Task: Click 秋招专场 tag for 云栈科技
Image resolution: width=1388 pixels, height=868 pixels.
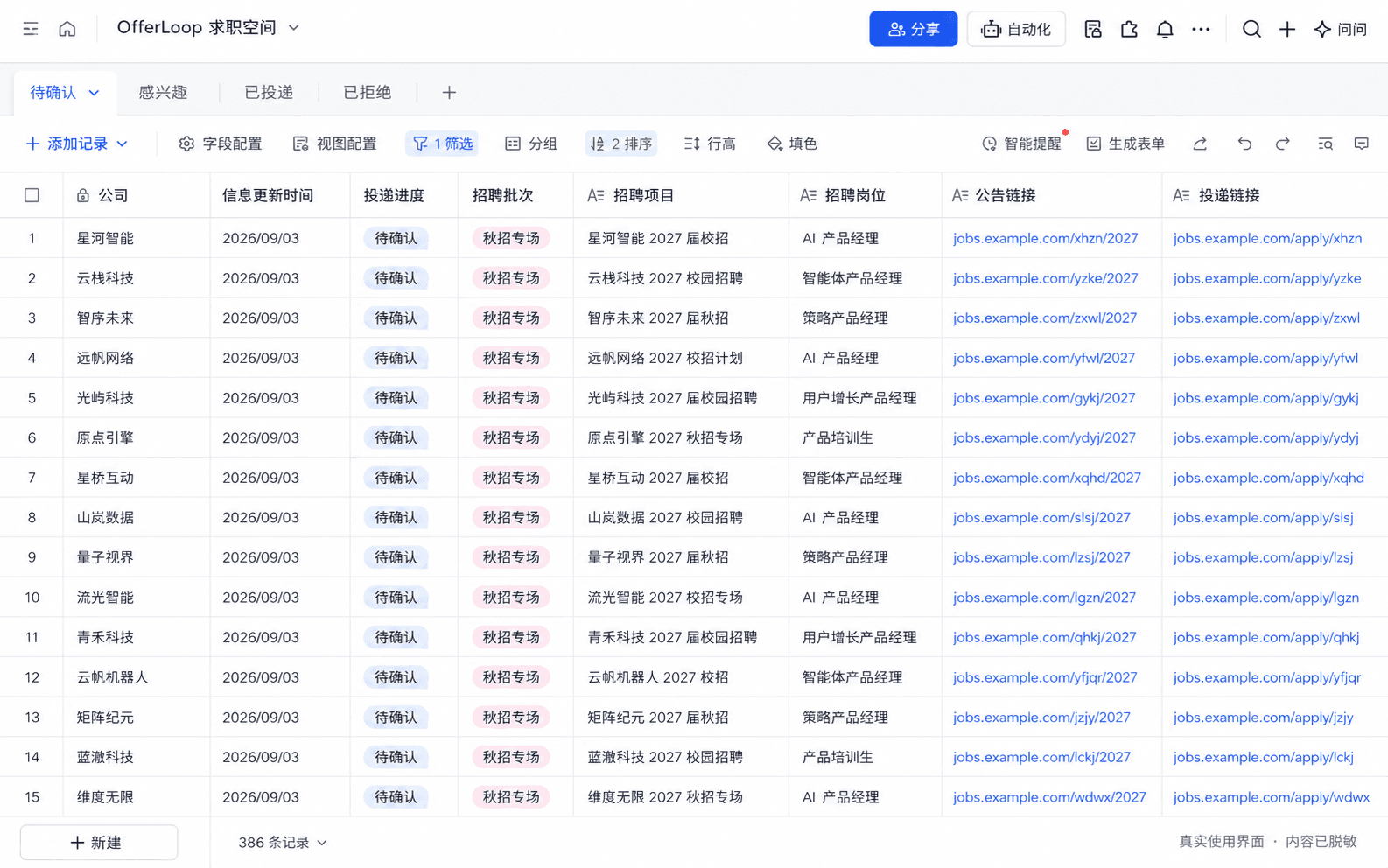Action: pos(511,278)
